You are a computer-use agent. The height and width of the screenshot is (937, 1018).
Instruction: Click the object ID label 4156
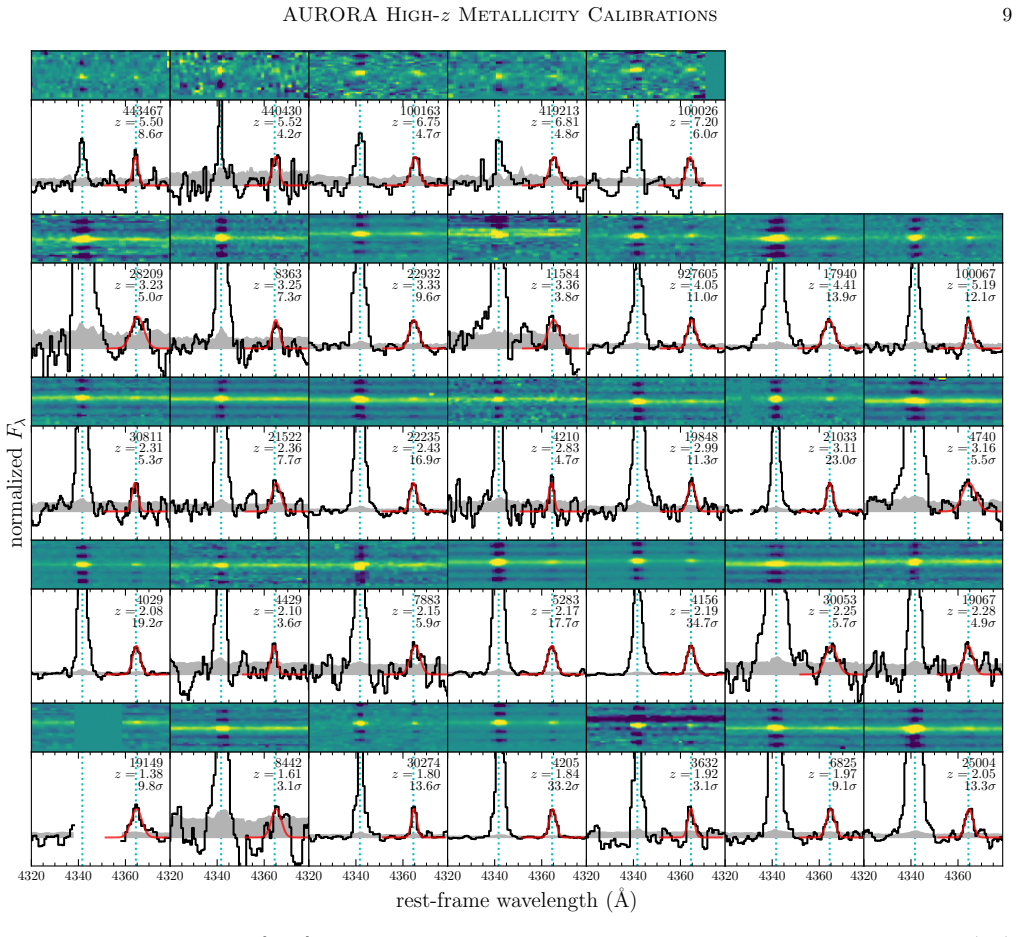pyautogui.click(x=705, y=600)
